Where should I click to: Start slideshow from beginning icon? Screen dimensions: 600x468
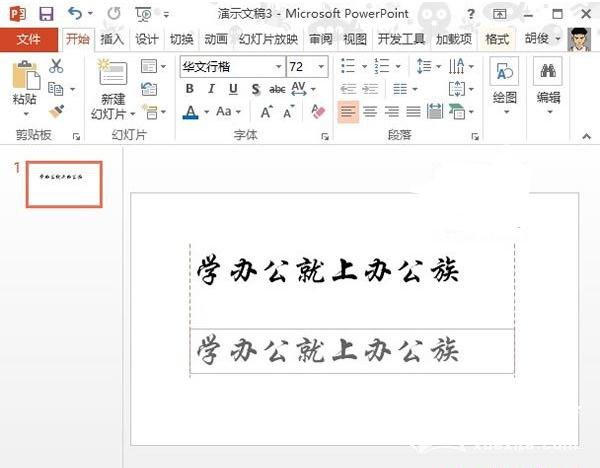coord(143,14)
